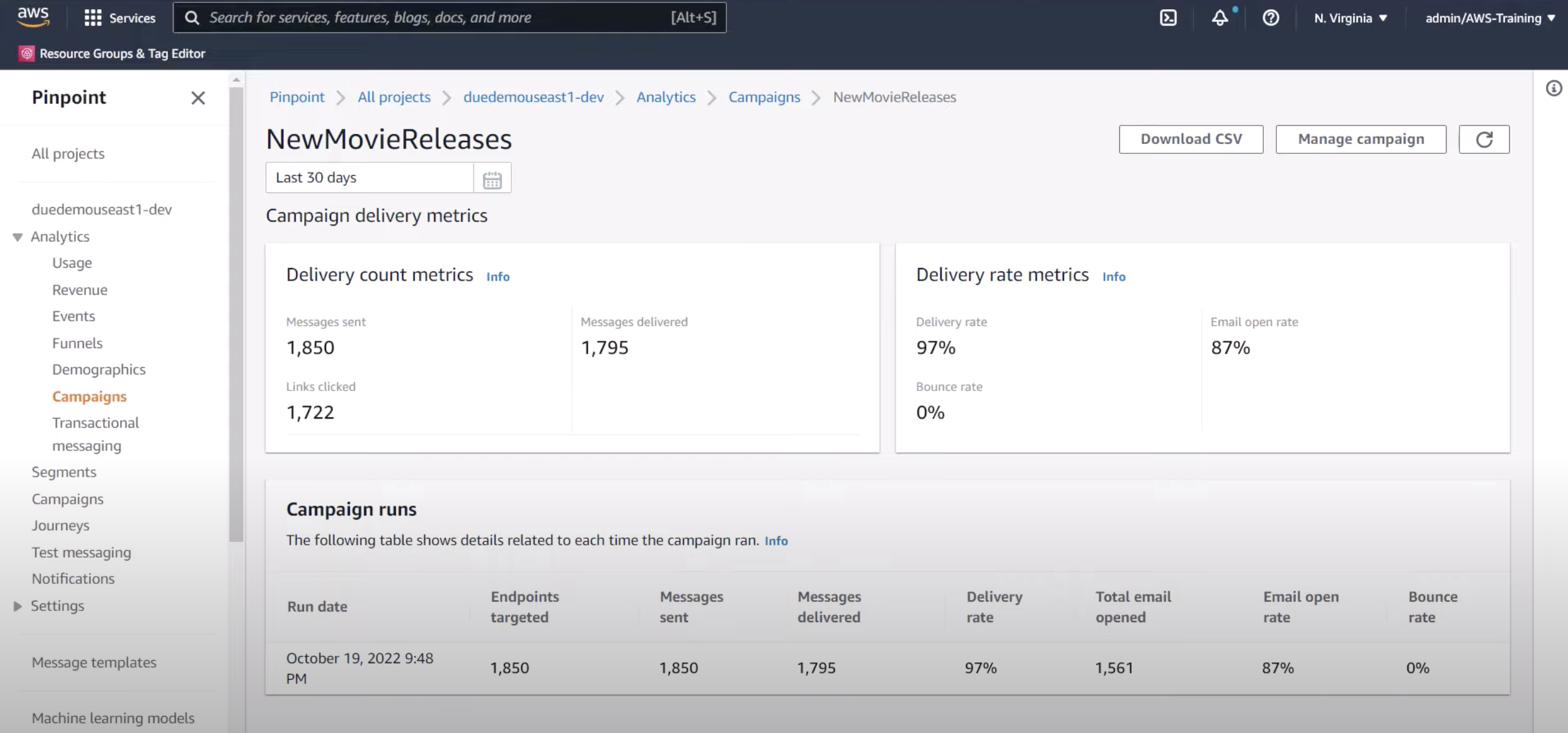1568x733 pixels.
Task: Refresh the campaign metrics page
Action: pyautogui.click(x=1484, y=139)
